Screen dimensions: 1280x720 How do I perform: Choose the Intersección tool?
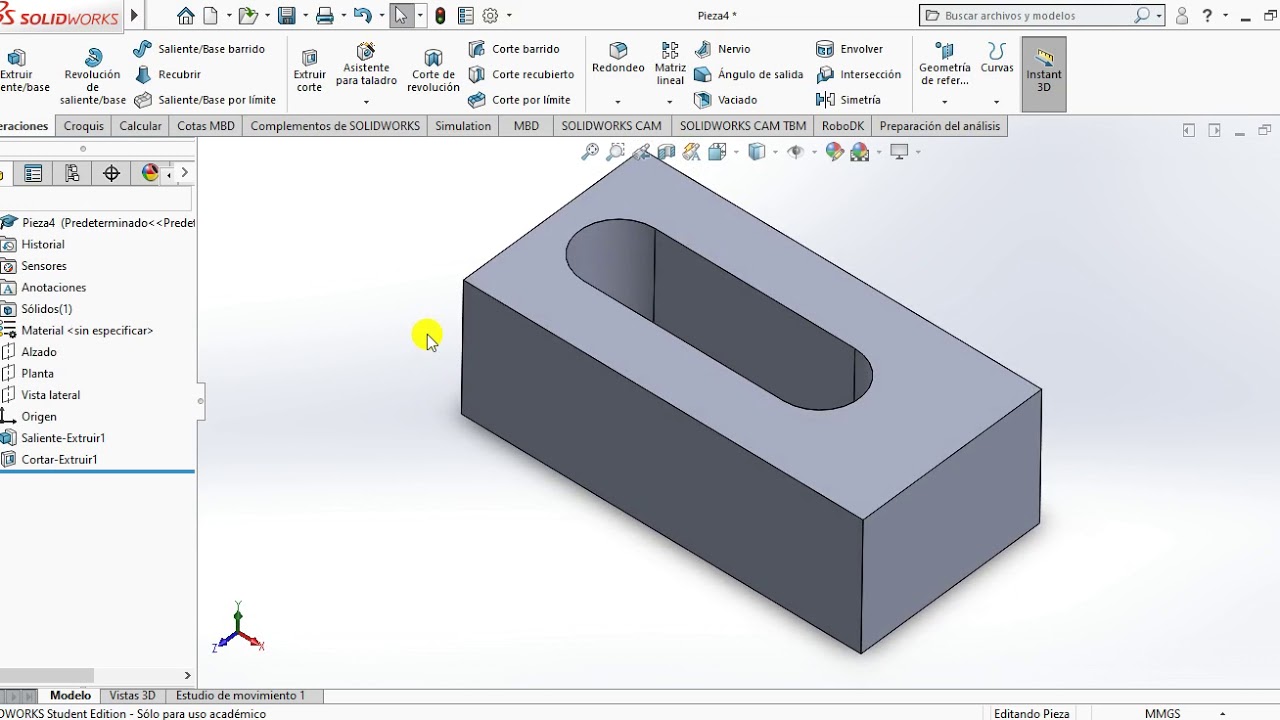[x=858, y=74]
